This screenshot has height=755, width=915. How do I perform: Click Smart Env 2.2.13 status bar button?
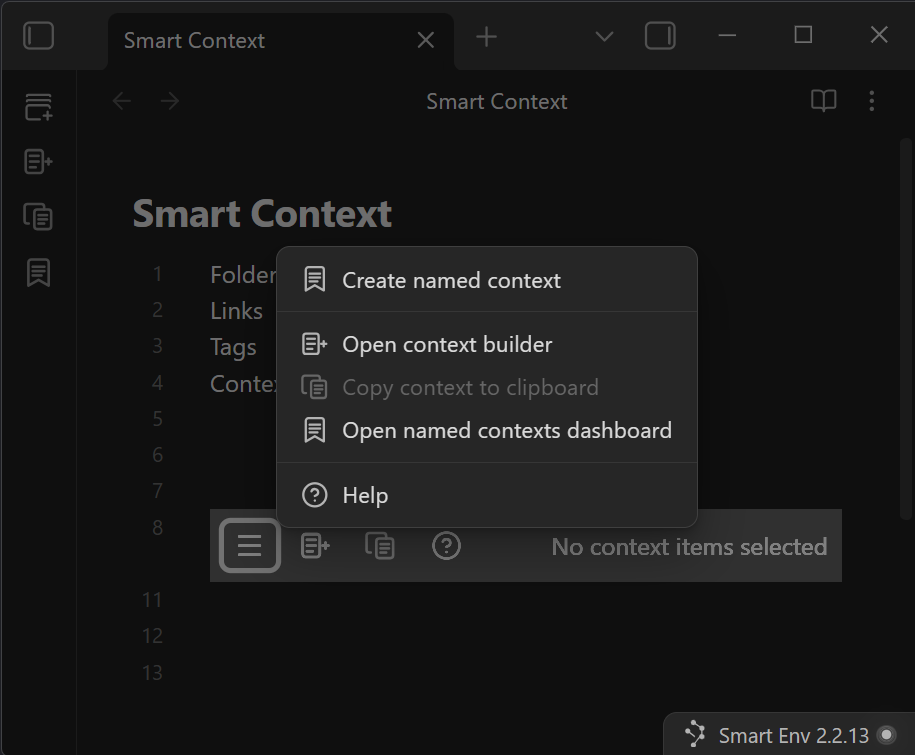[x=788, y=735]
